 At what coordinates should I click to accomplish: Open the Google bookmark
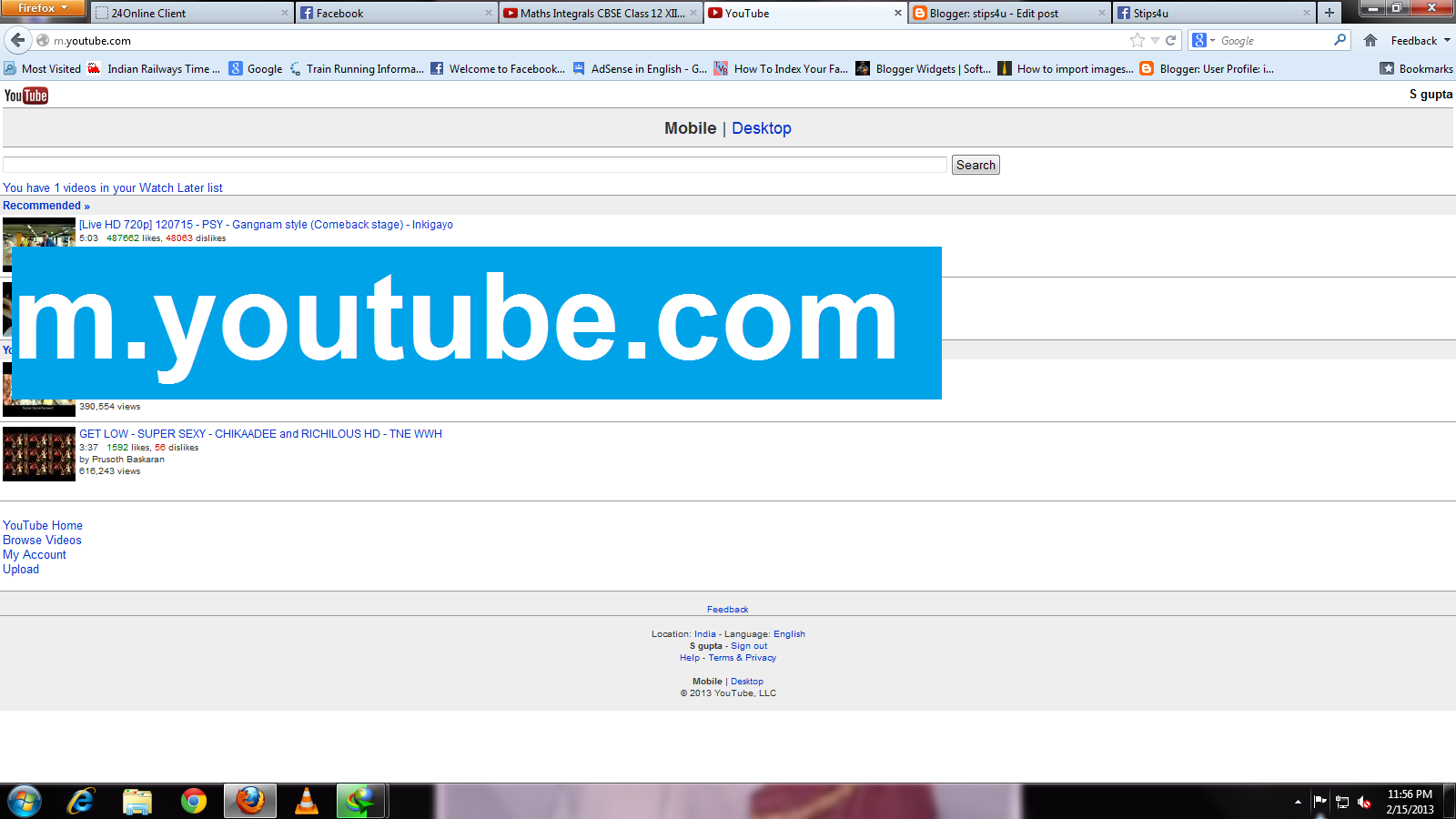256,68
